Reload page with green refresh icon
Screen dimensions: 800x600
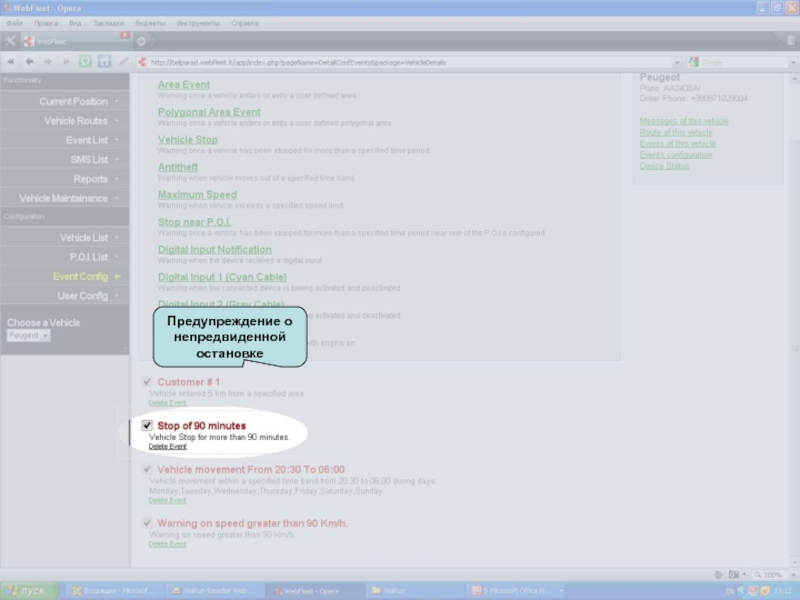pyautogui.click(x=85, y=62)
